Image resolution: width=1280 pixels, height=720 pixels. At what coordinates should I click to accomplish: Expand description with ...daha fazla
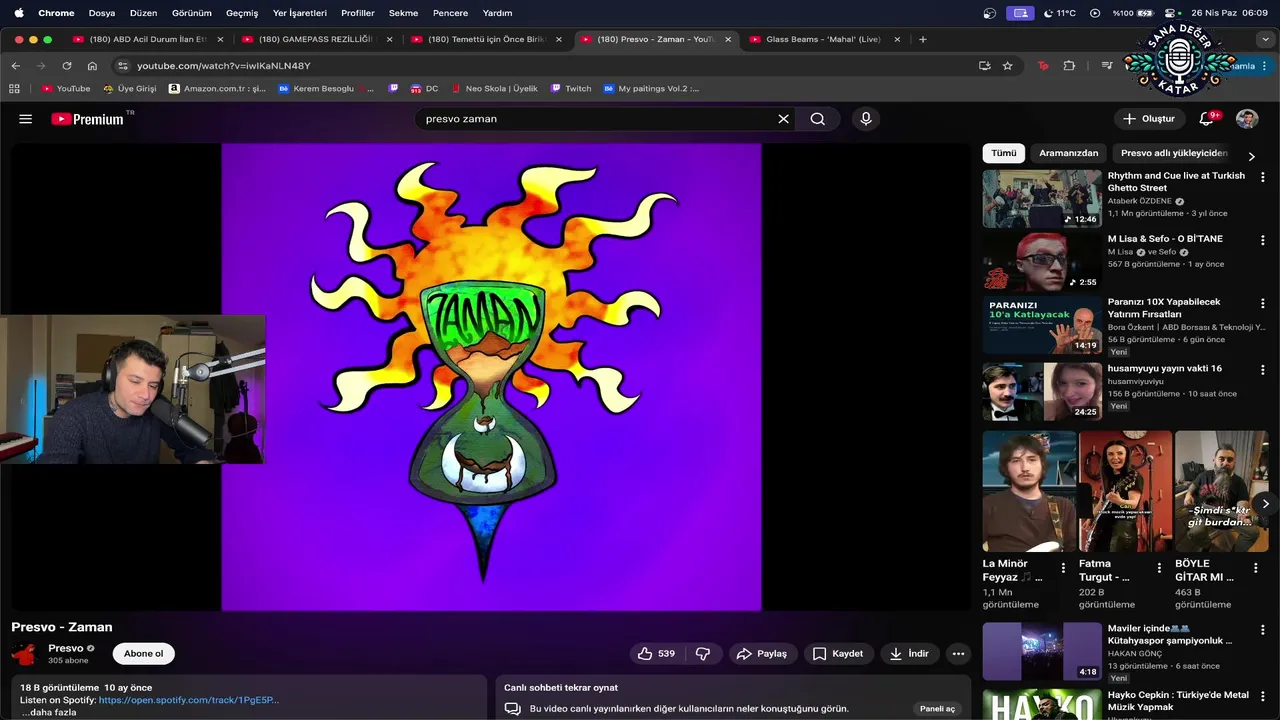coord(49,713)
